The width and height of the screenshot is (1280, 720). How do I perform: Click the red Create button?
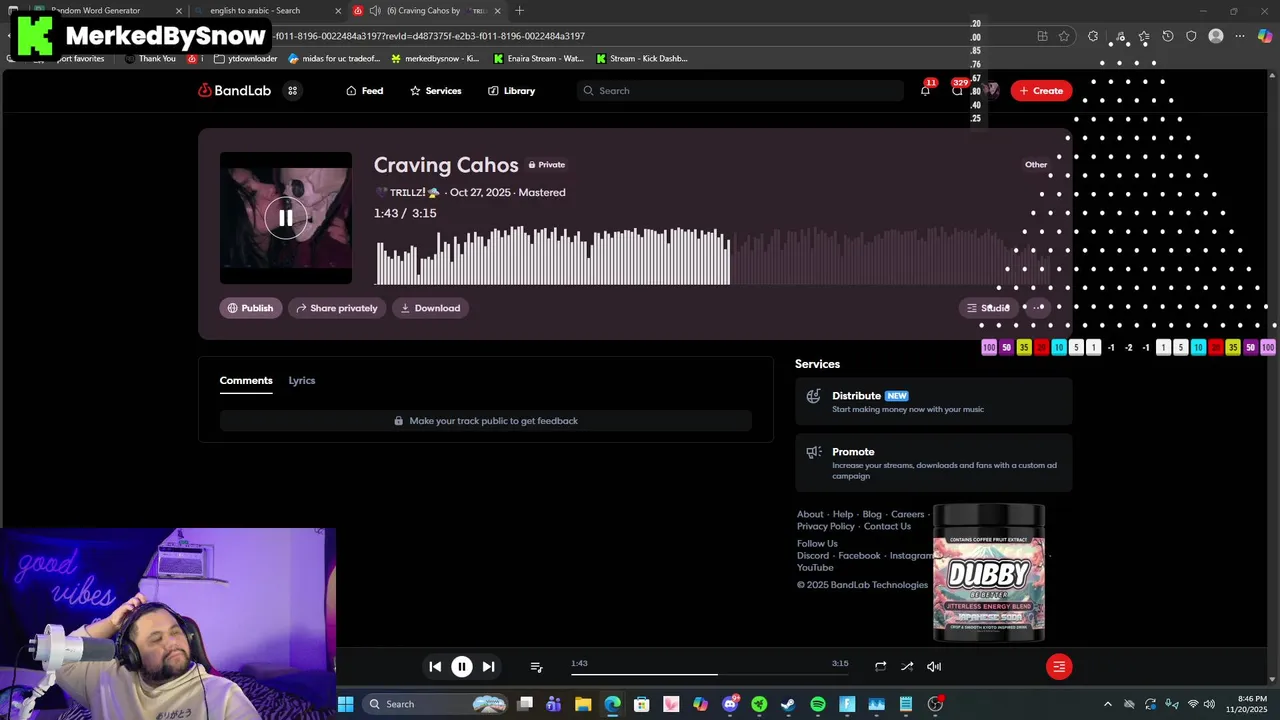pos(1041,90)
